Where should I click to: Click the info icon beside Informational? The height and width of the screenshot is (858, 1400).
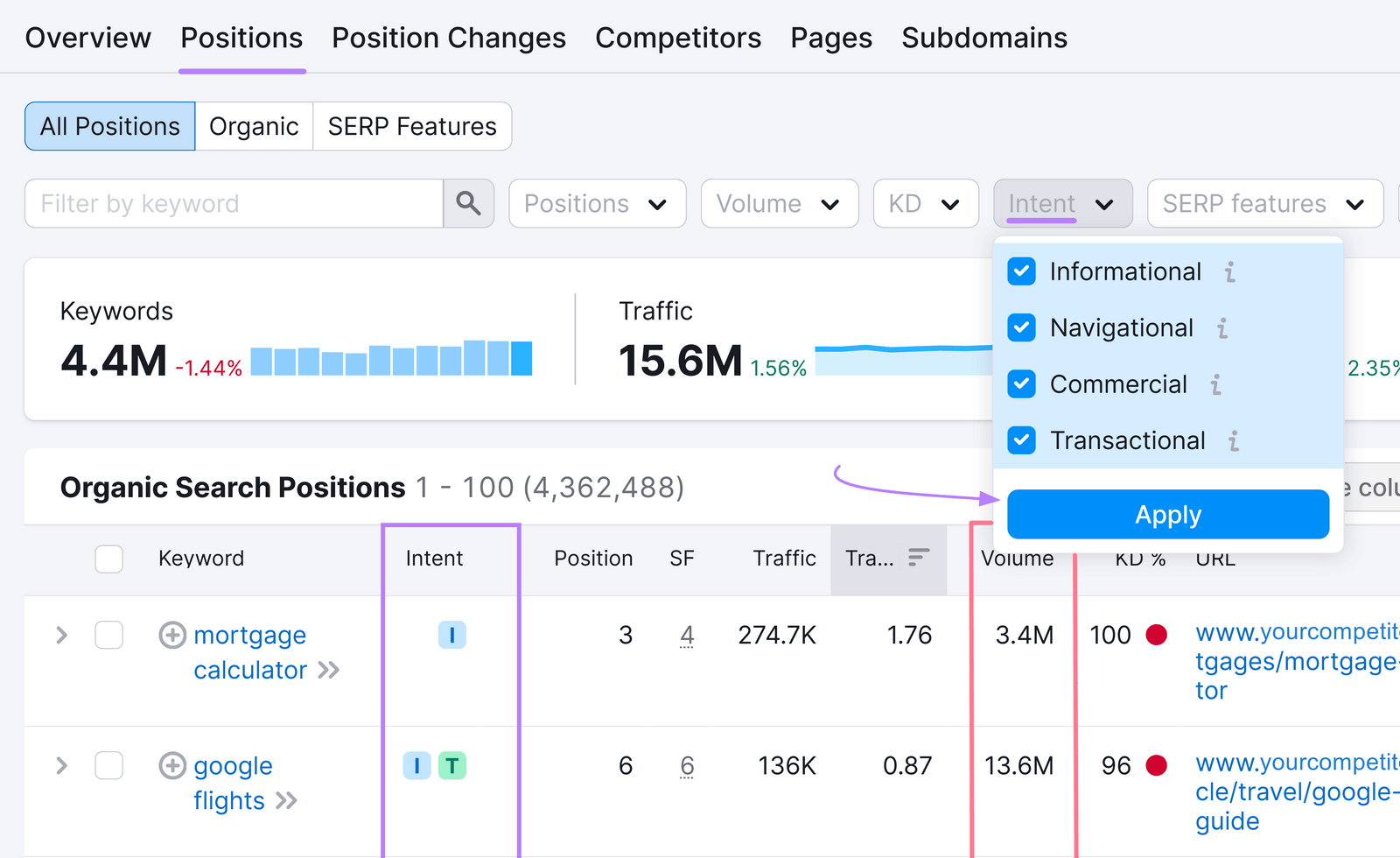[1230, 271]
